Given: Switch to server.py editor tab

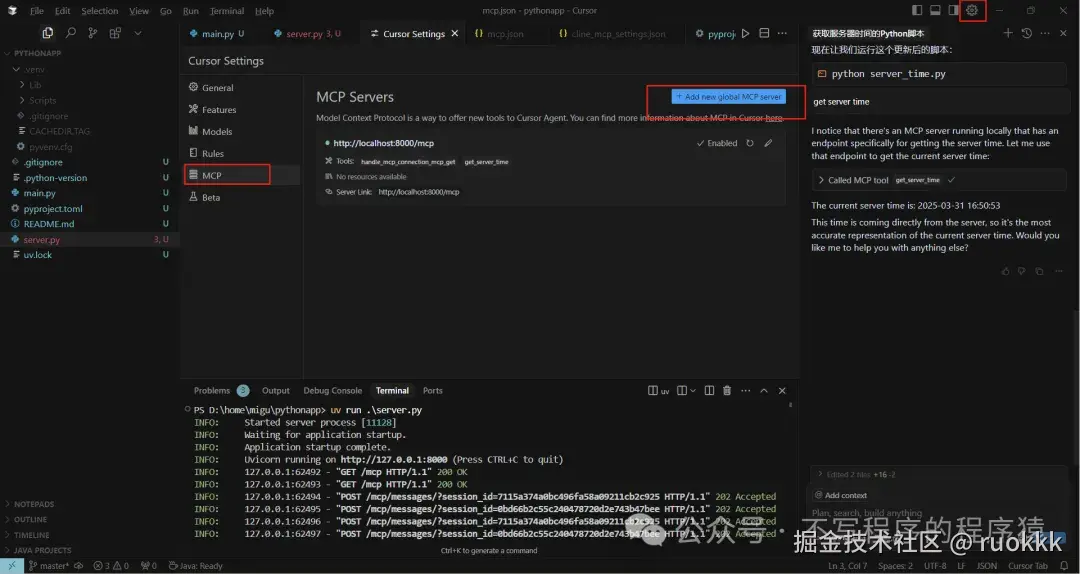Looking at the screenshot, I should tap(307, 34).
